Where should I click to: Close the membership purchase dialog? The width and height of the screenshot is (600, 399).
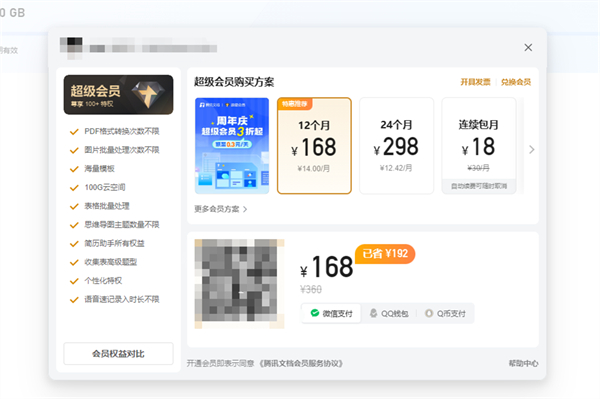[528, 47]
